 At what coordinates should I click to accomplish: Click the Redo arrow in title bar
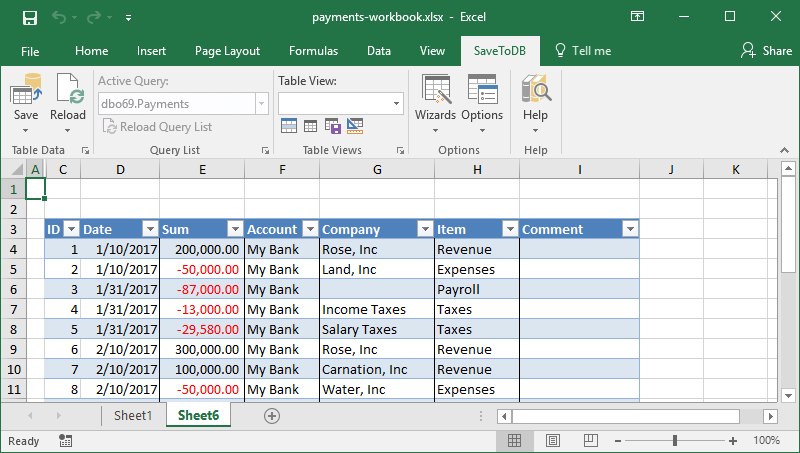pos(94,18)
